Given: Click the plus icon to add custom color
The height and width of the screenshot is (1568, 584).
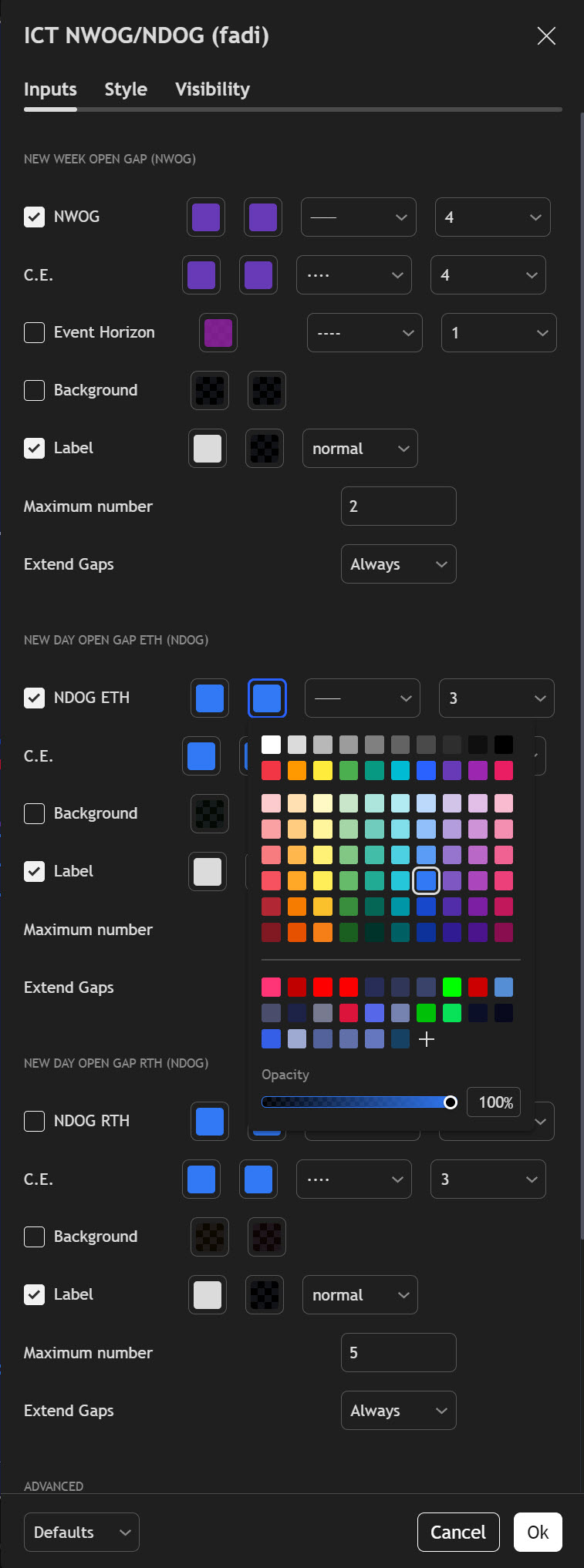Looking at the screenshot, I should [x=427, y=1039].
